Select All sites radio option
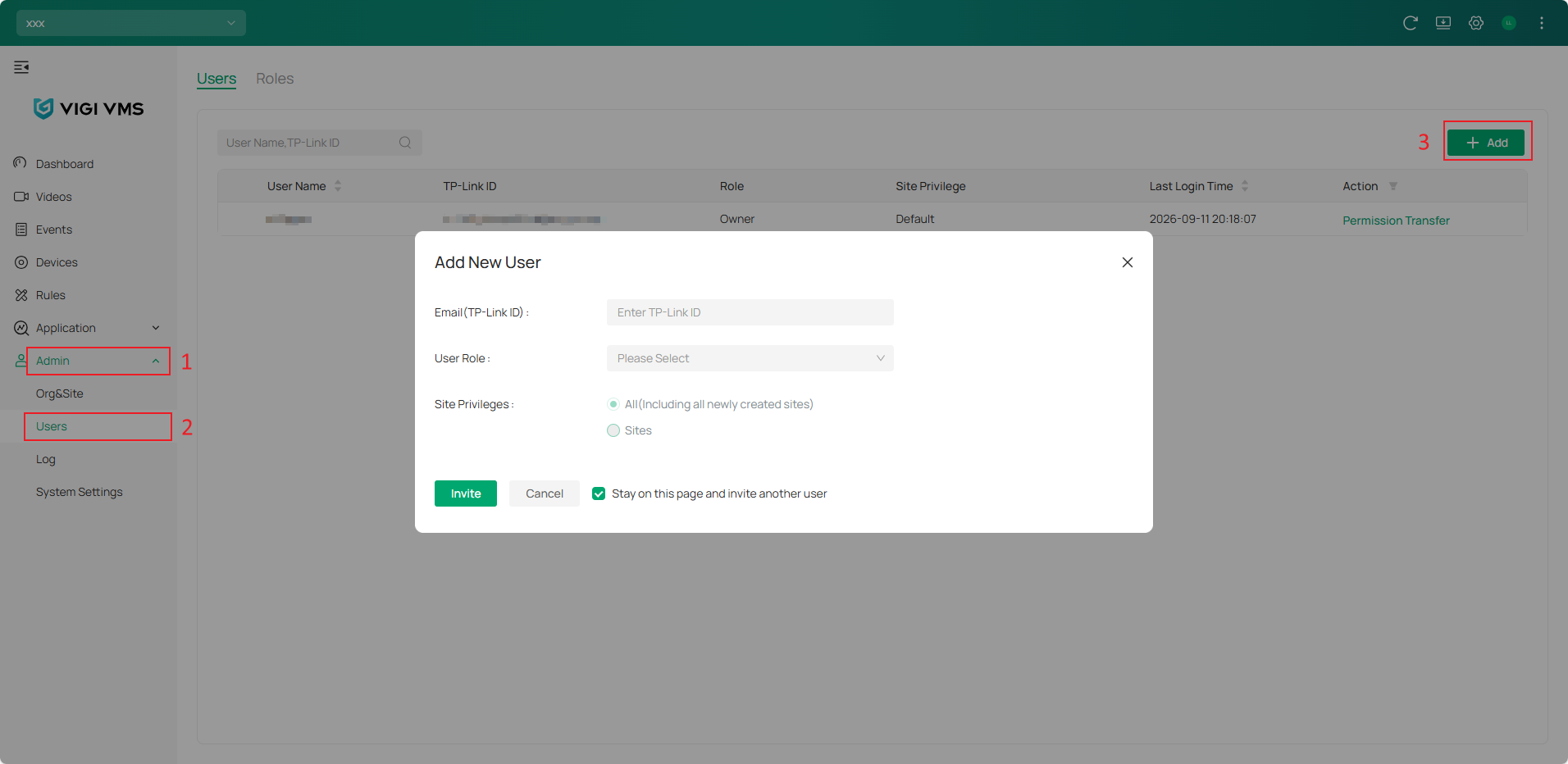 613,404
